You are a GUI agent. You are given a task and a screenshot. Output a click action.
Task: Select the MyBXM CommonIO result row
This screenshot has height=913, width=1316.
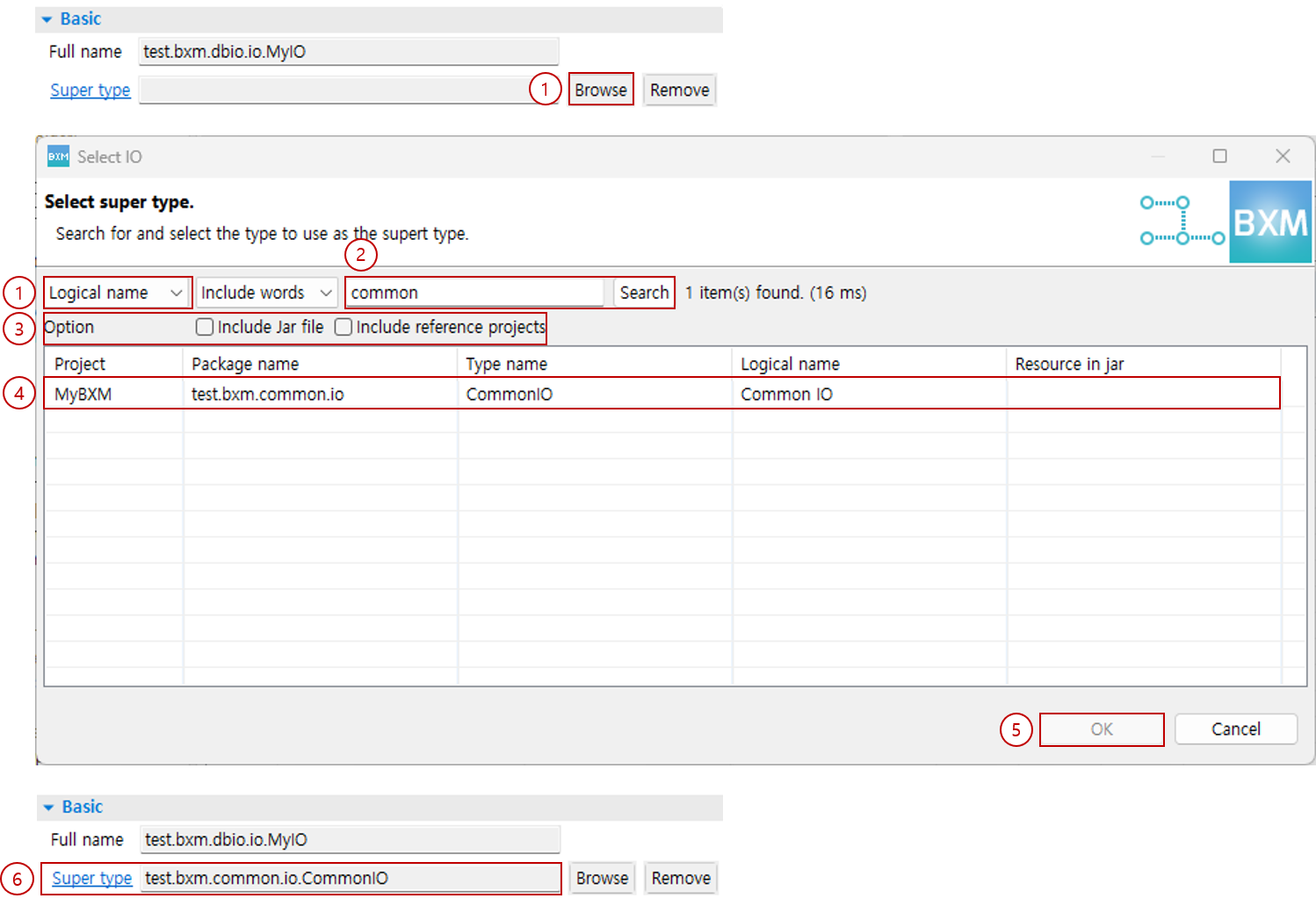509,394
